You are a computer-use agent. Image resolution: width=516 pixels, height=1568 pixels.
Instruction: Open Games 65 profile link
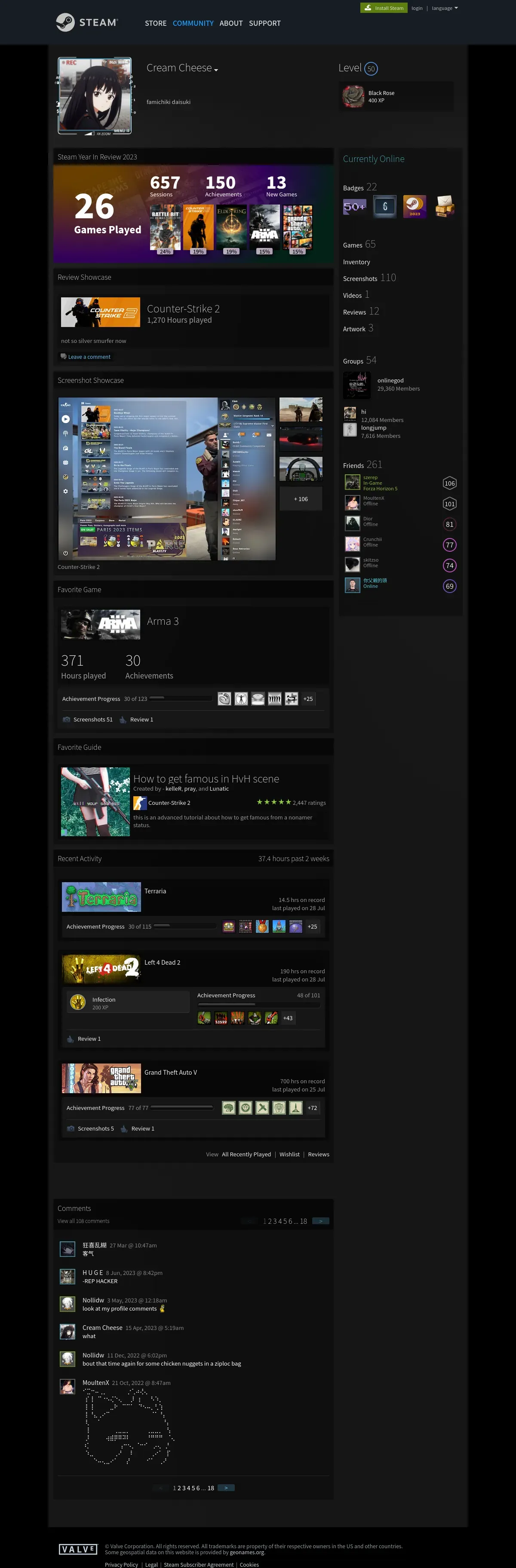(359, 245)
